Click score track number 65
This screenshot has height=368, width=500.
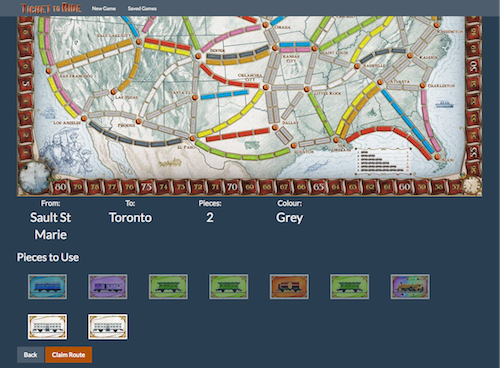pyautogui.click(x=318, y=187)
